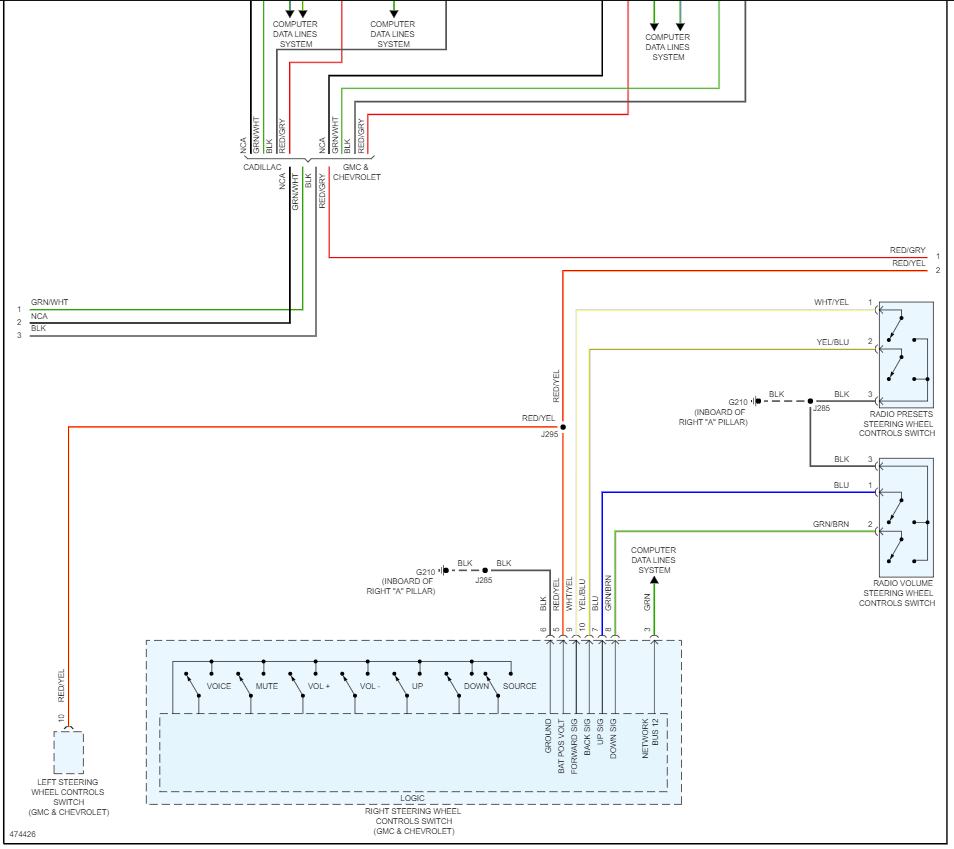Click the VOL + switch symbol

click(x=296, y=684)
